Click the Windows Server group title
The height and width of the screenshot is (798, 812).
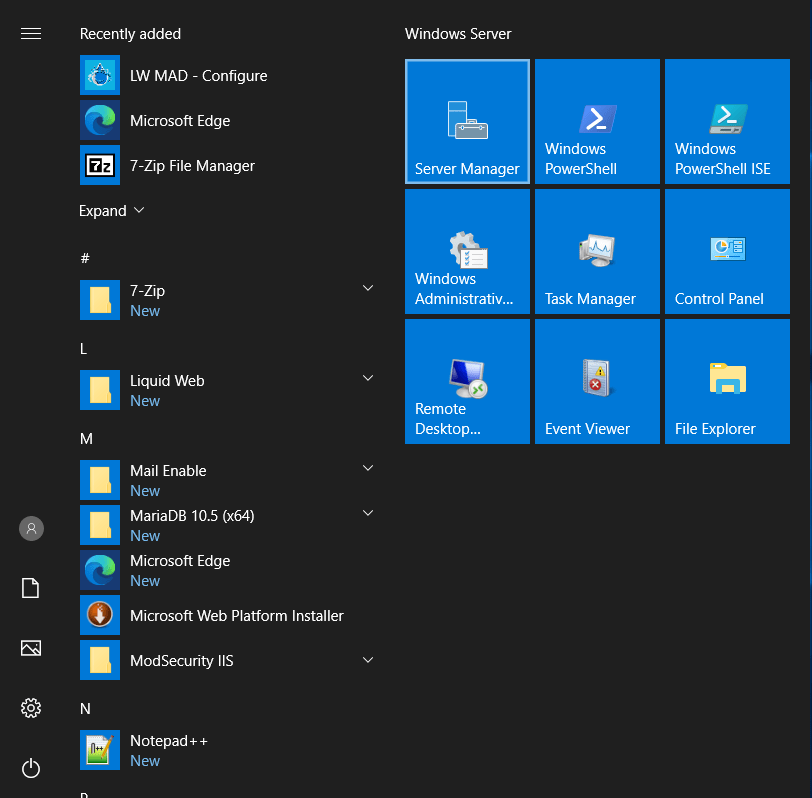(x=458, y=34)
